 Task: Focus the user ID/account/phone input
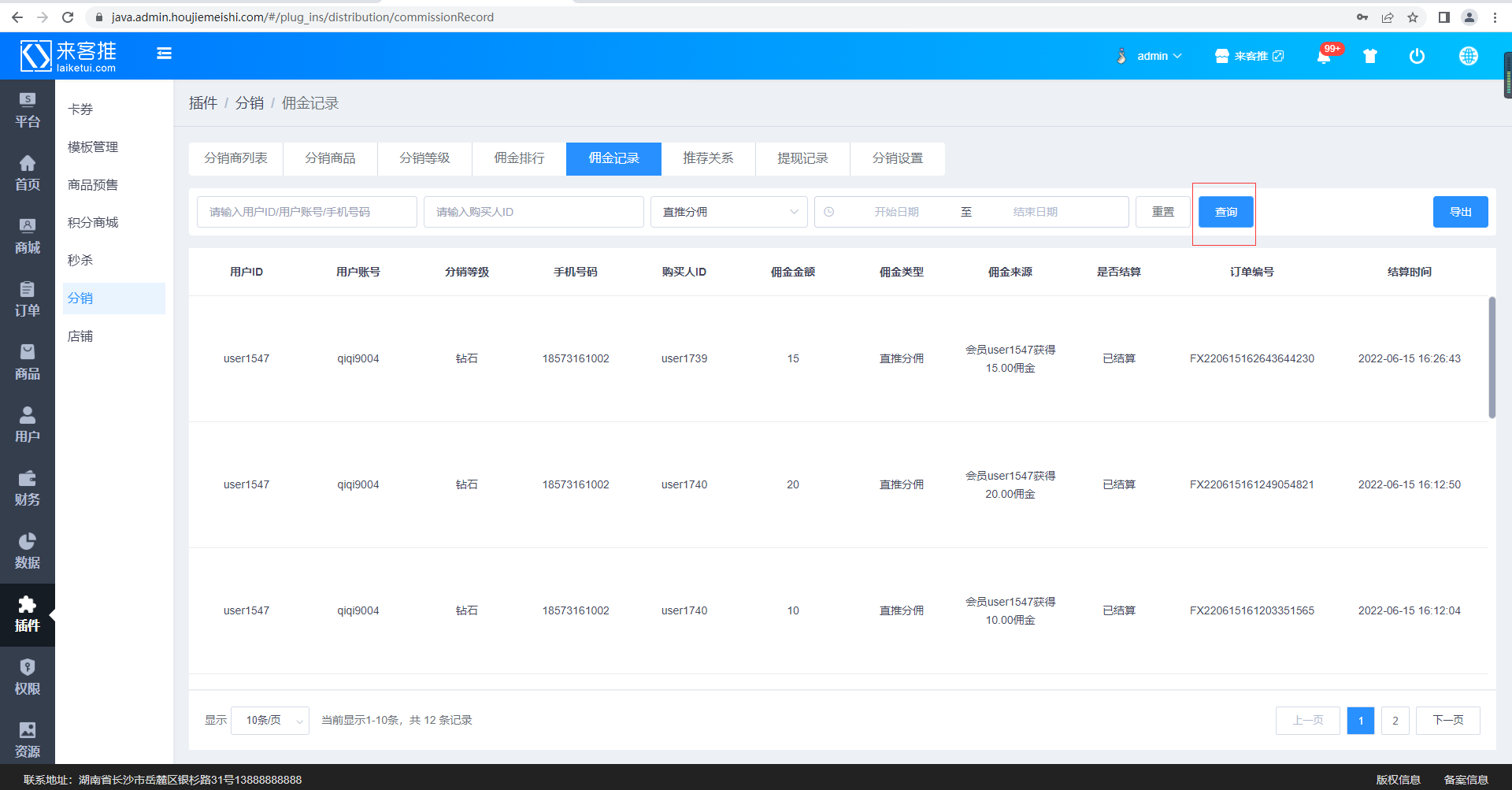(307, 212)
